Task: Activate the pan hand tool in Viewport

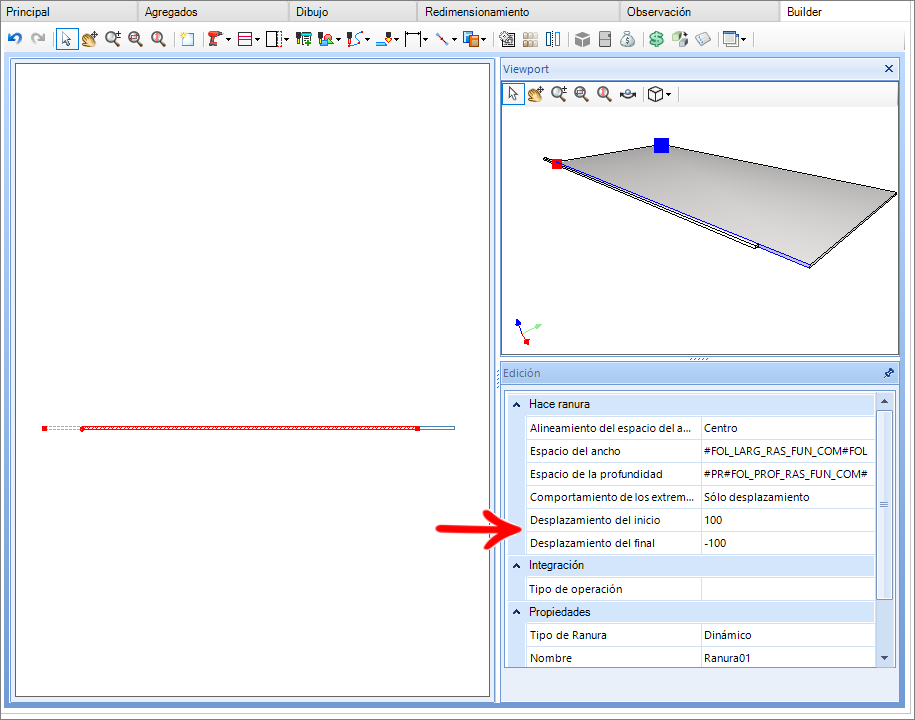Action: [535, 94]
